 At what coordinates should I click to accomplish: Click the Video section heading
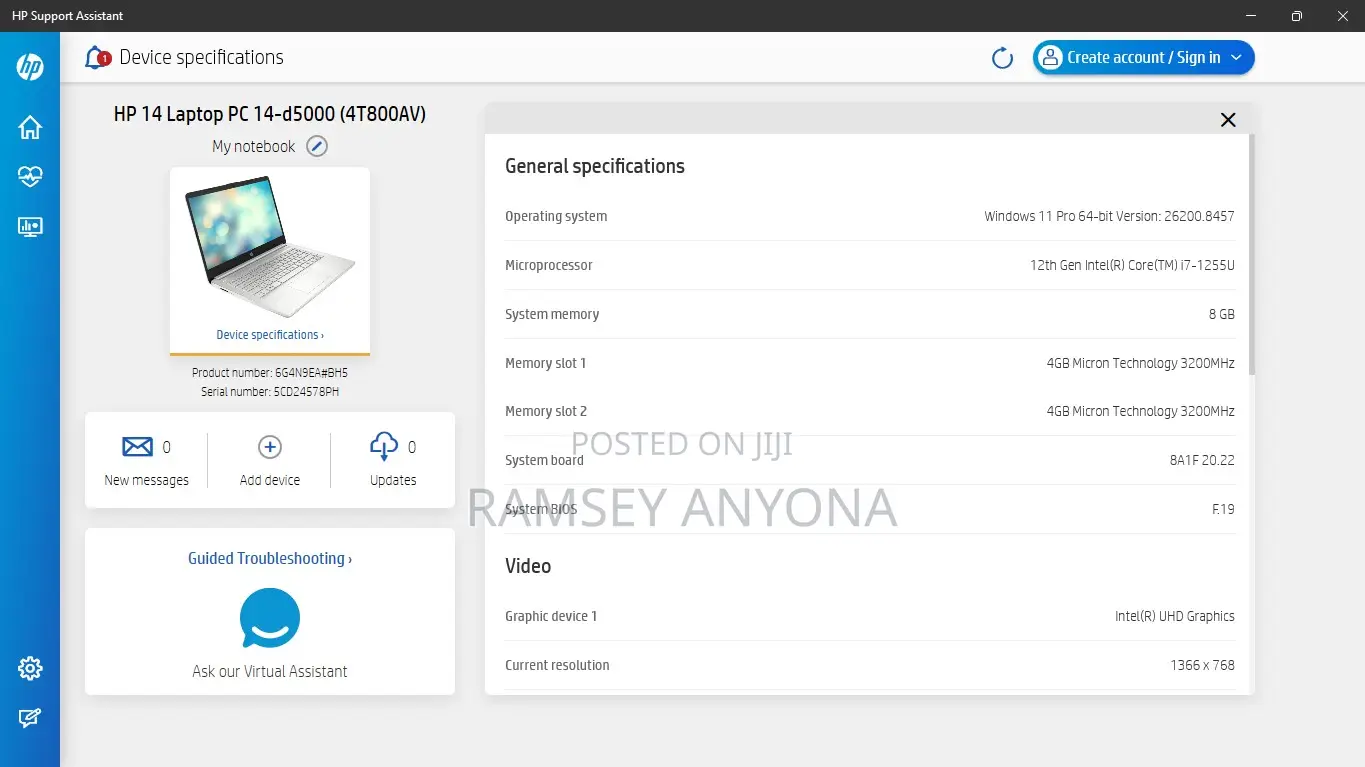(x=528, y=566)
